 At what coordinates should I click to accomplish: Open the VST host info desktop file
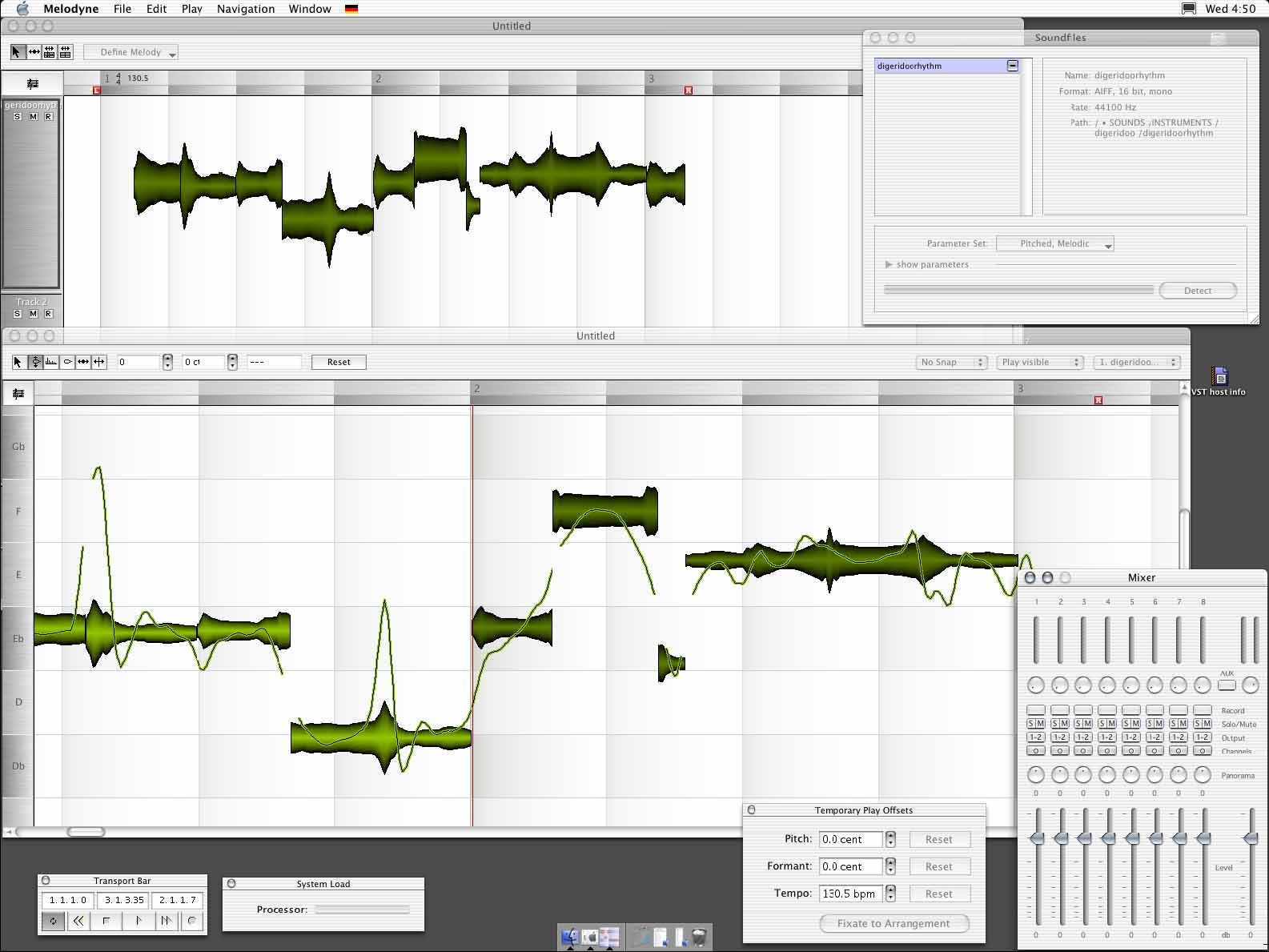tap(1219, 381)
